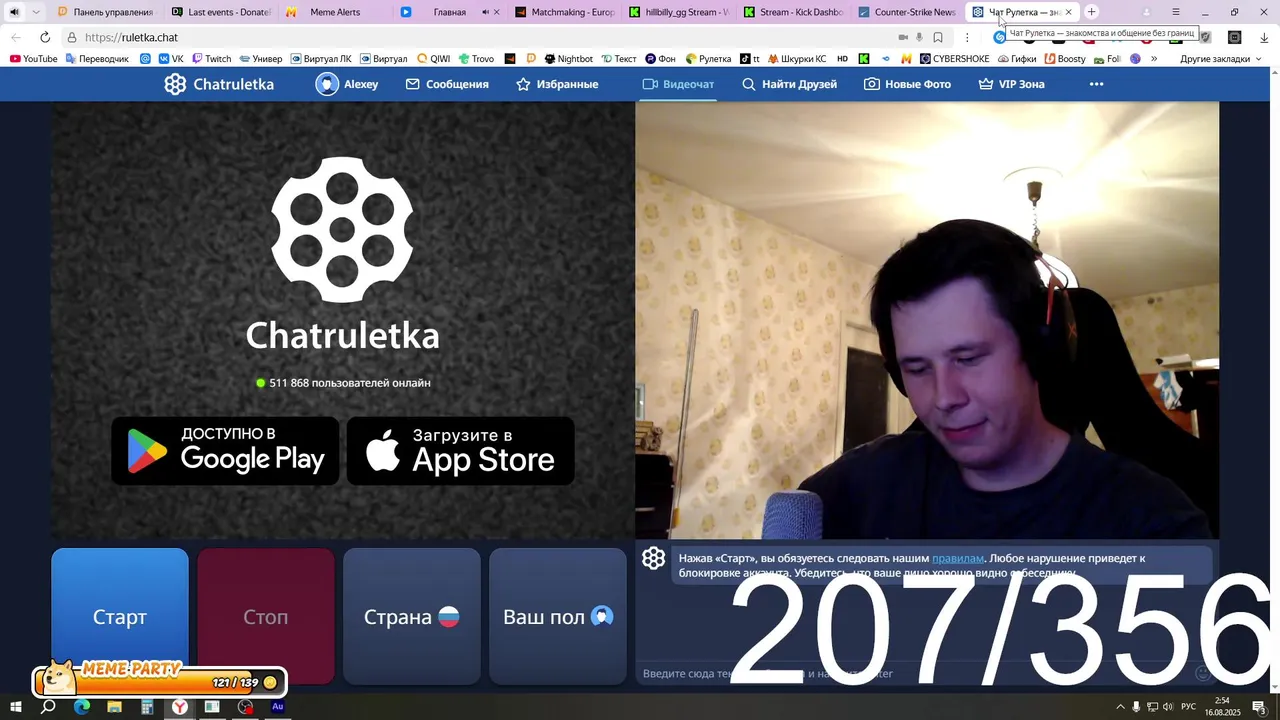Show hidden bookmarks with chevron
The image size is (1280, 720).
[1154, 59]
